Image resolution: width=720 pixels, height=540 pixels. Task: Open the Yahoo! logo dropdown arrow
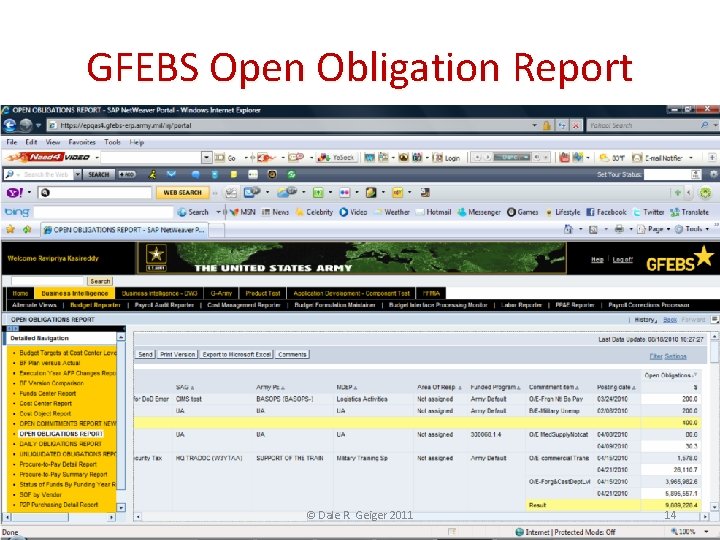point(29,193)
